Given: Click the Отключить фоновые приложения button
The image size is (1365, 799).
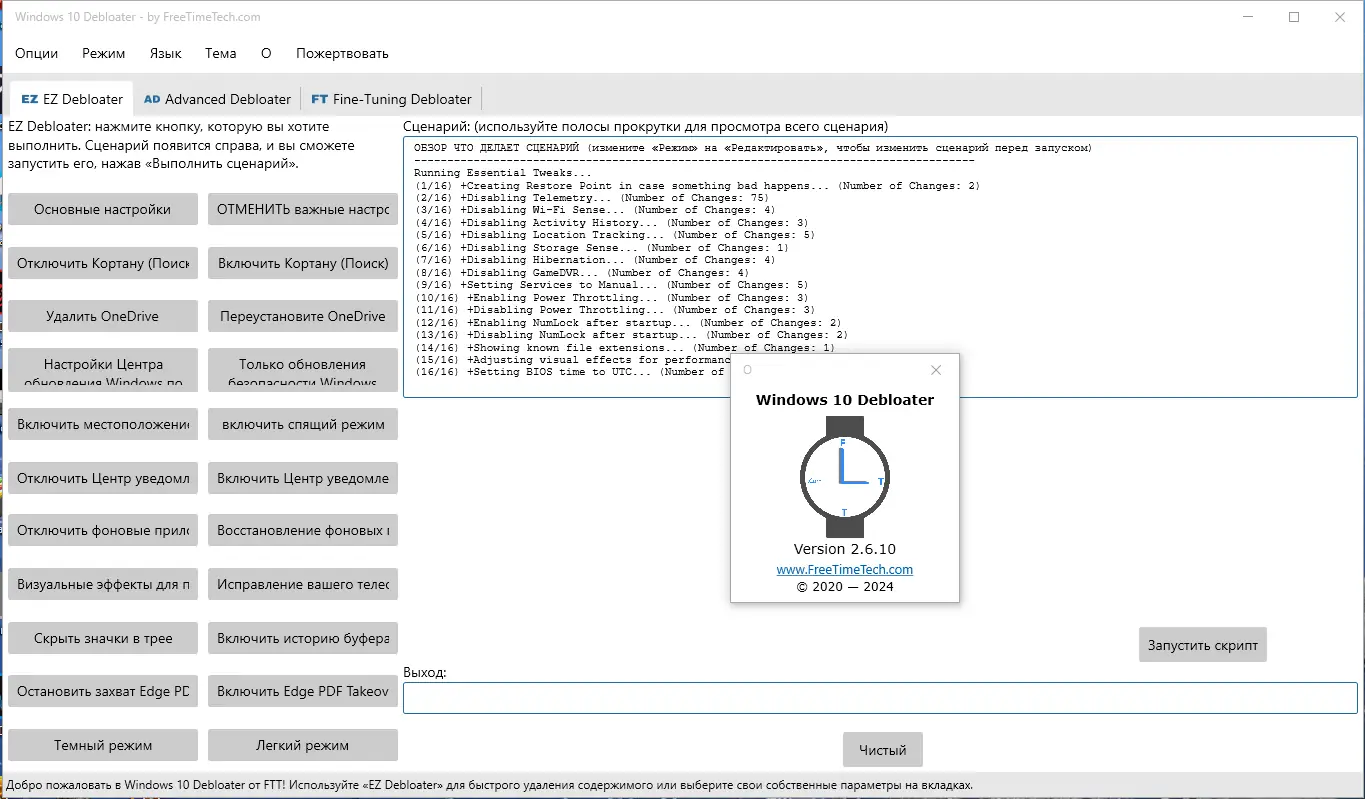Looking at the screenshot, I should point(102,530).
